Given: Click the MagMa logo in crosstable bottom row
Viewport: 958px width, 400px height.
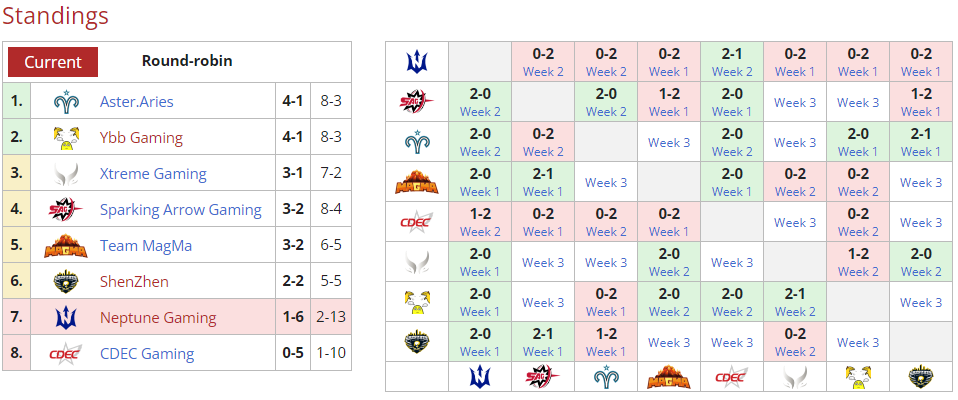Looking at the screenshot, I should click(x=668, y=377).
